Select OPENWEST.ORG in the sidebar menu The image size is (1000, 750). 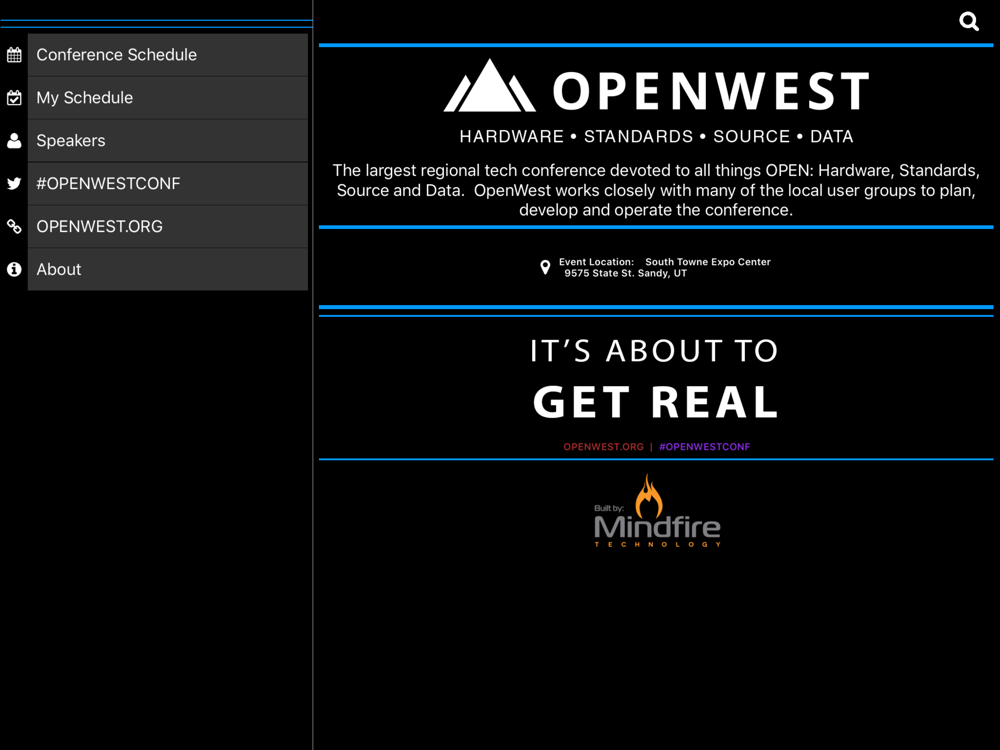point(168,226)
